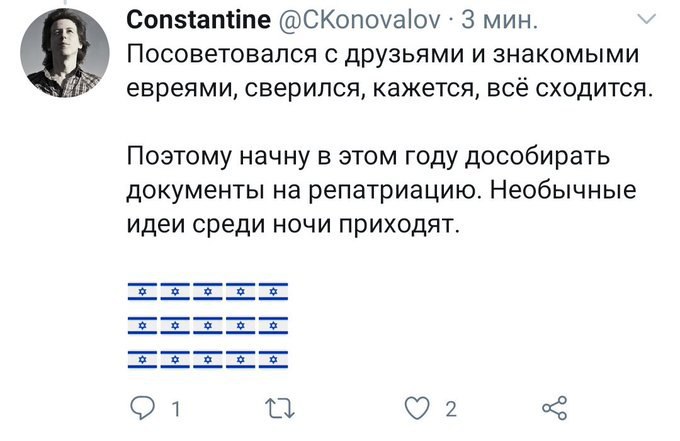This screenshot has width=680, height=441.
Task: Click the first Israeli flag in the top row
Action: pos(143,293)
